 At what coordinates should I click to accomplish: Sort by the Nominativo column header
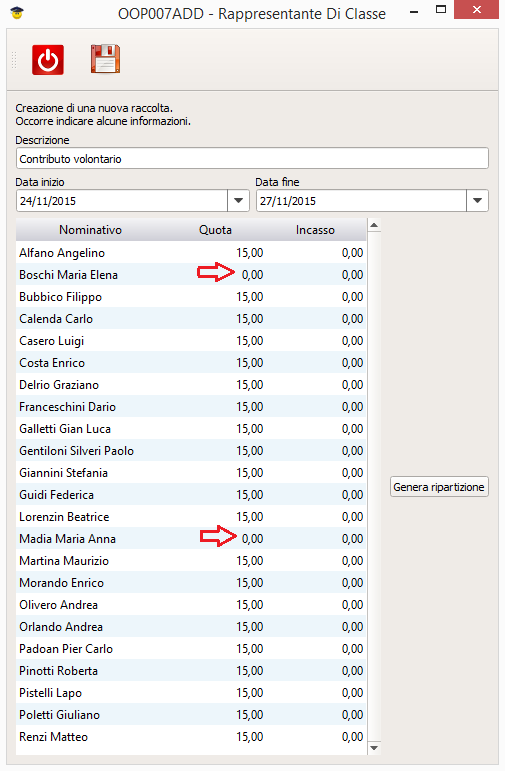(90, 230)
